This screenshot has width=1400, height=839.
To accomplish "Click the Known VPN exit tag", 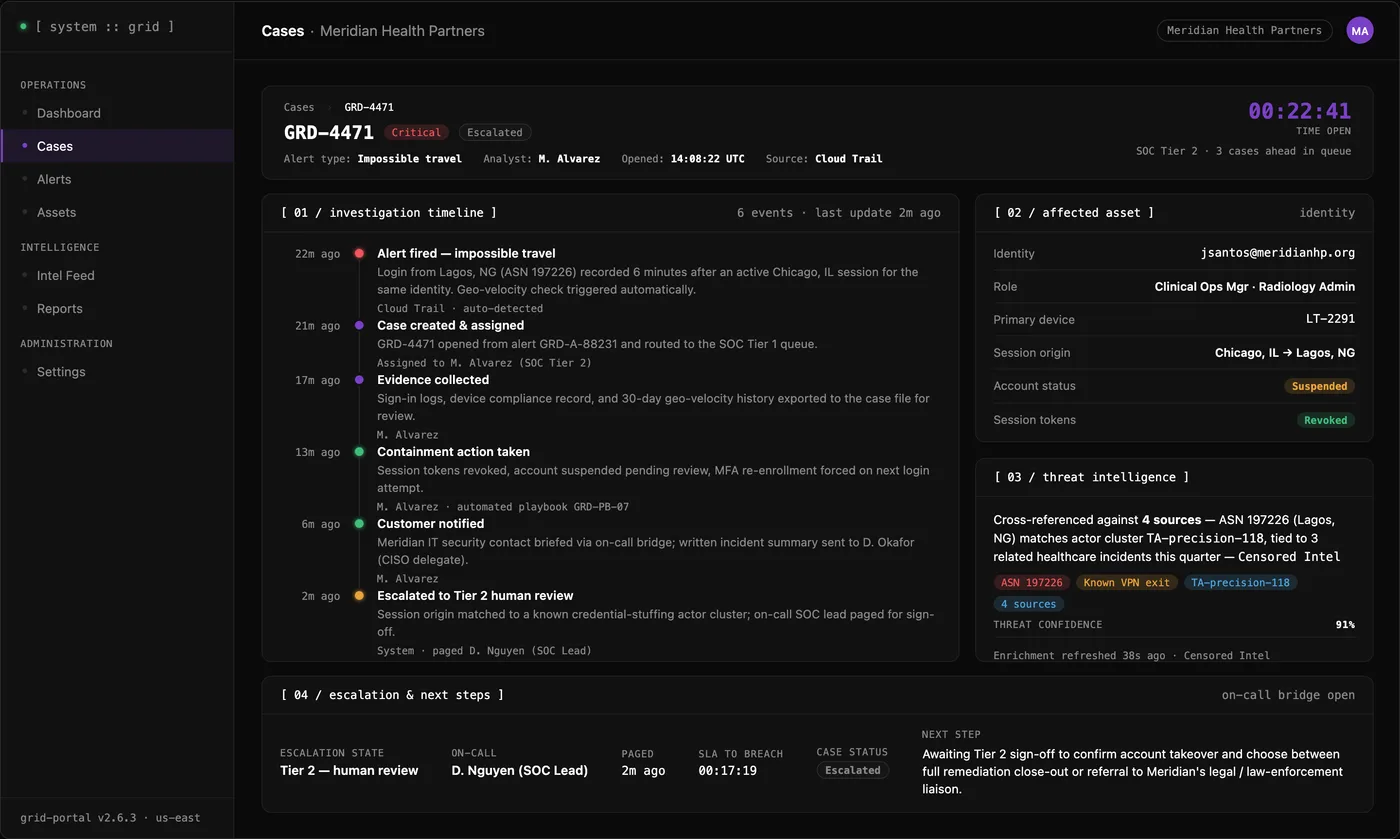I will click(x=1127, y=582).
